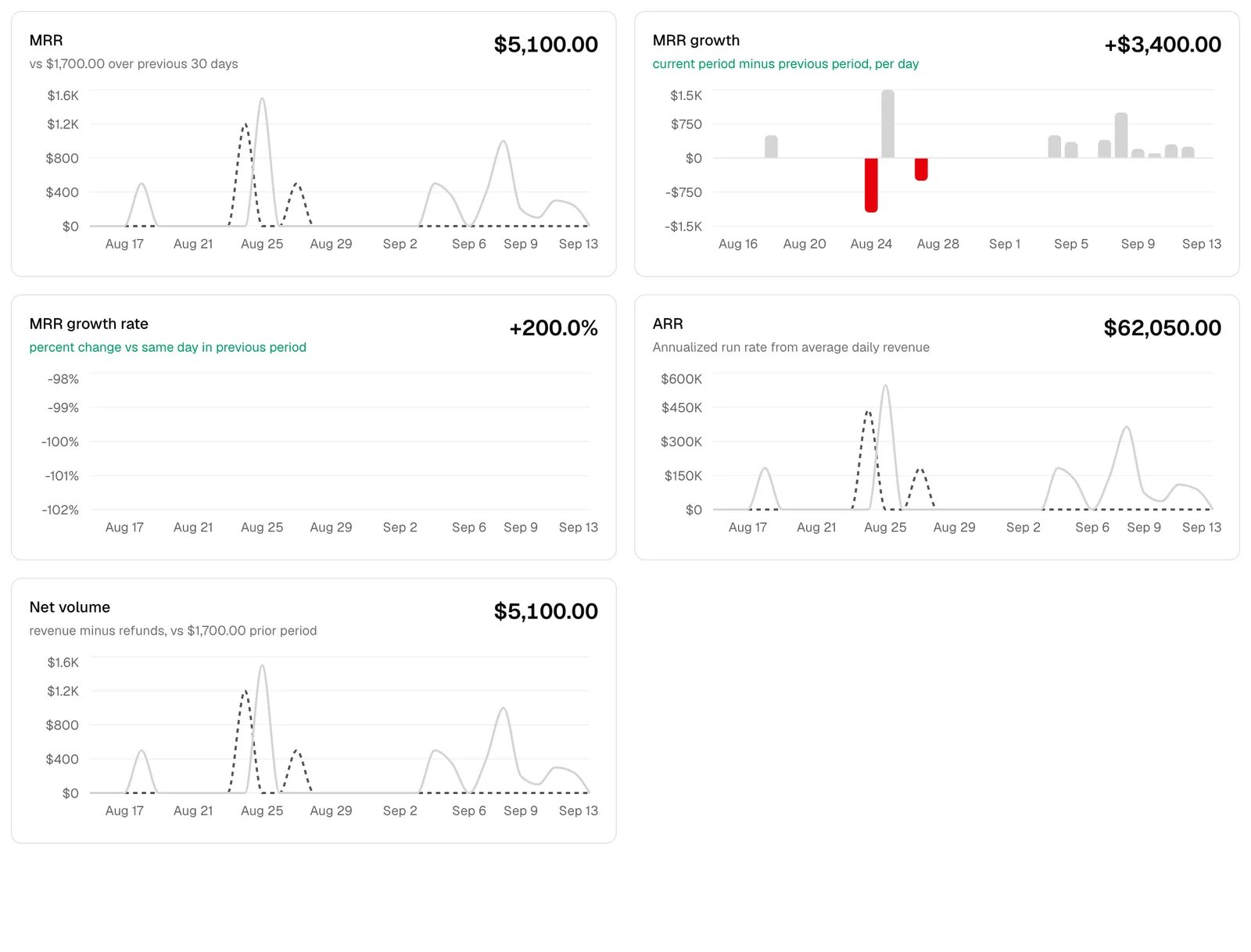Click the tall gray bar near Sep 8 in MRR growth
The image size is (1251, 952).
[x=1121, y=136]
